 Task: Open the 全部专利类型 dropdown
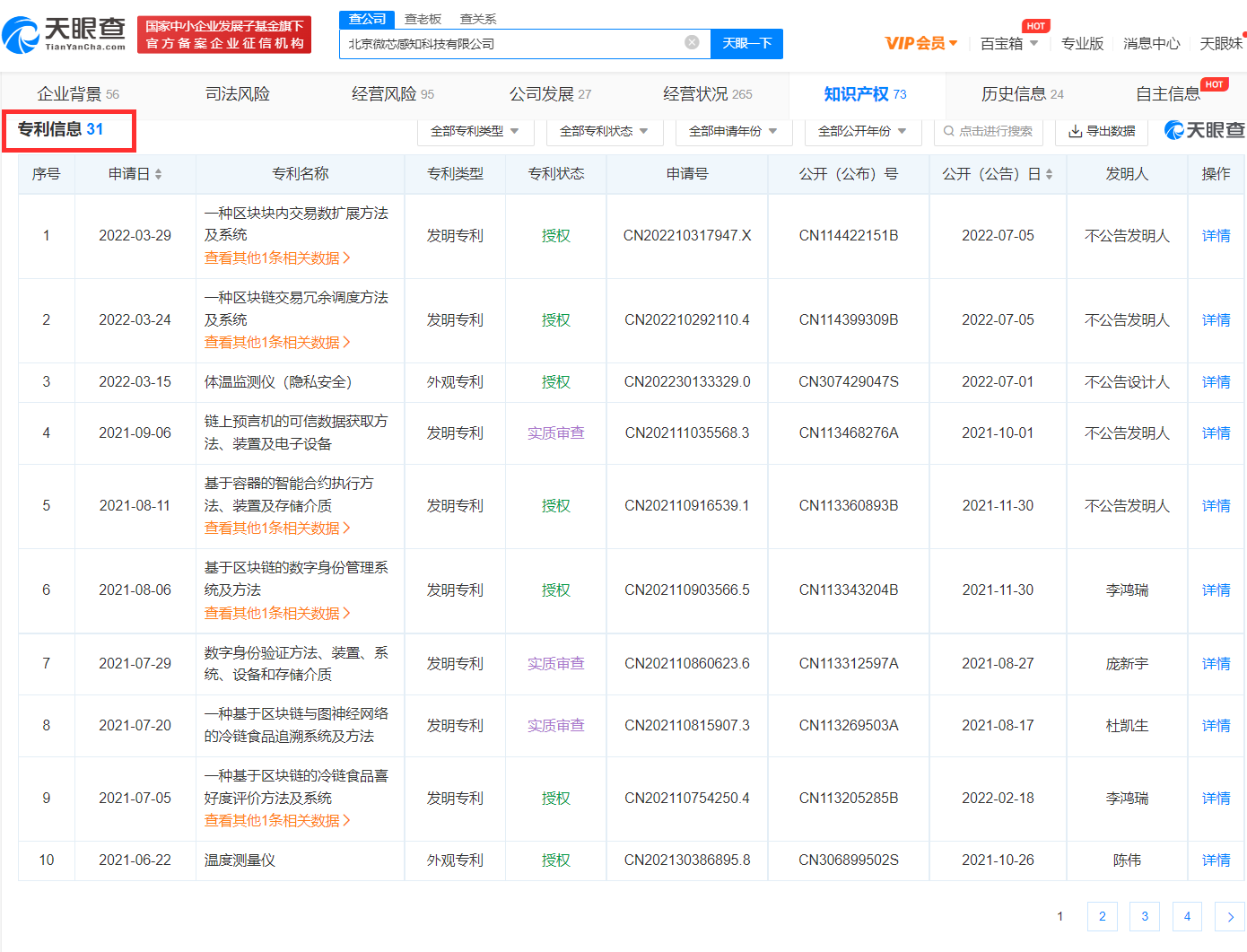click(475, 131)
